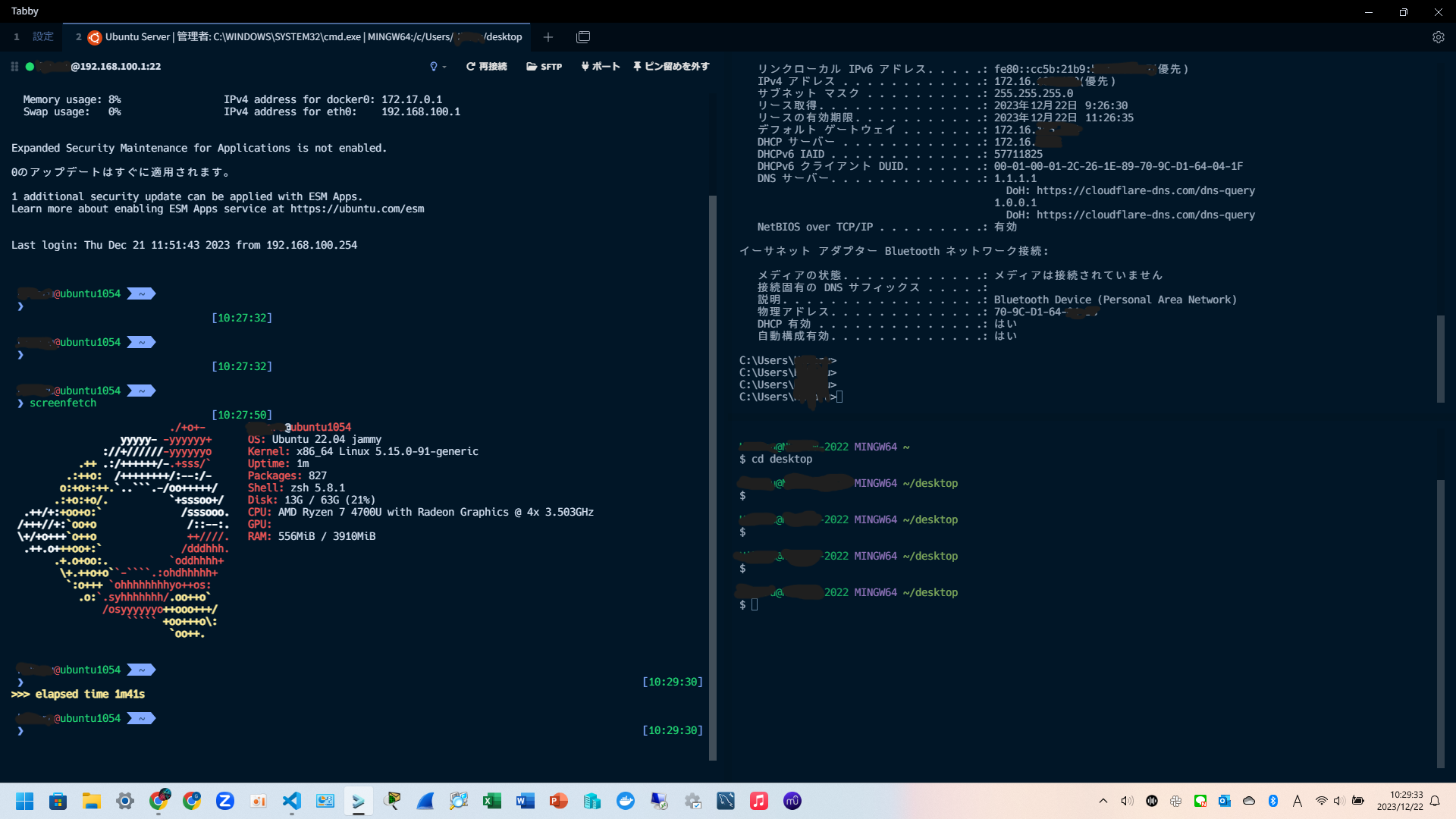Toggle the Bluetooth tray icon
1456x819 pixels.
point(1273,801)
